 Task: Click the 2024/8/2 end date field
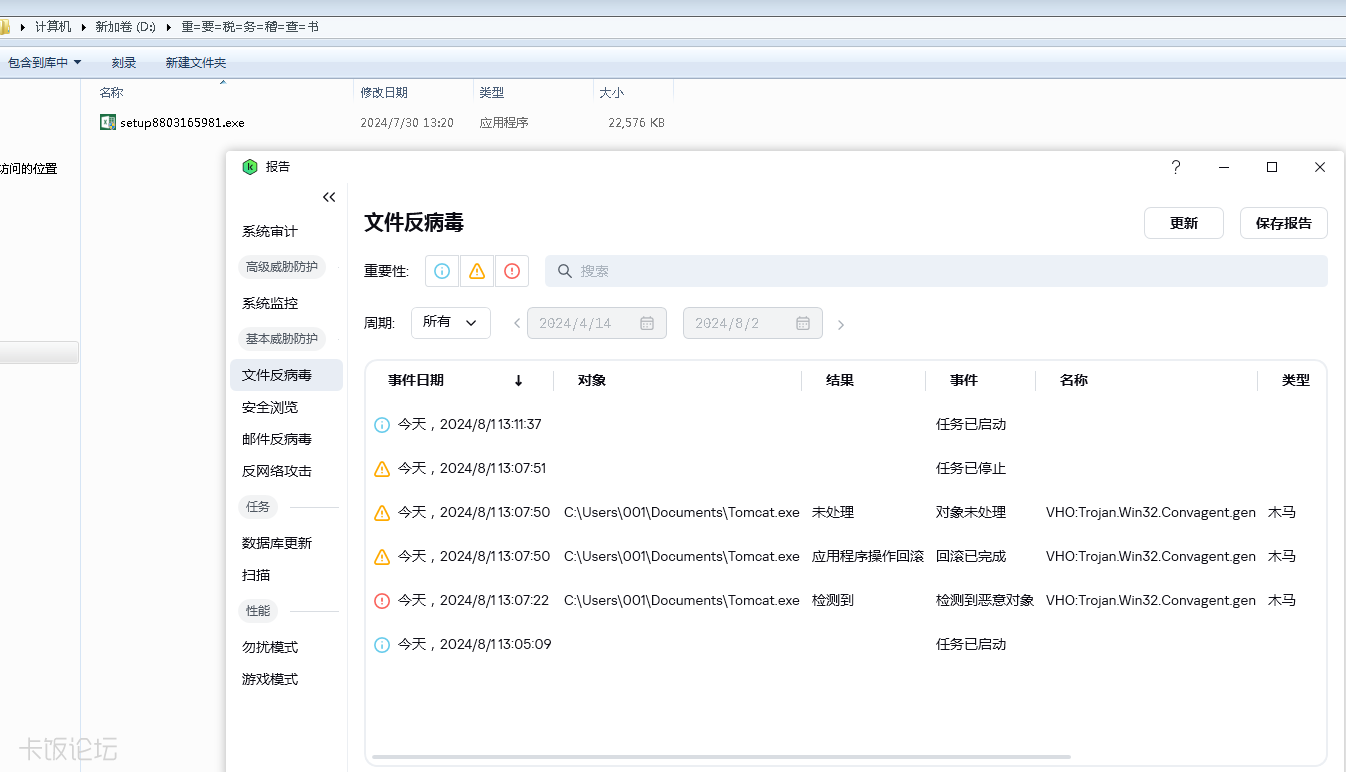[753, 323]
